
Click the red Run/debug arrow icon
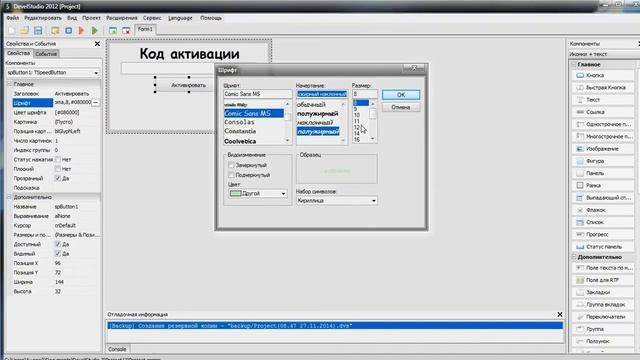click(82, 31)
